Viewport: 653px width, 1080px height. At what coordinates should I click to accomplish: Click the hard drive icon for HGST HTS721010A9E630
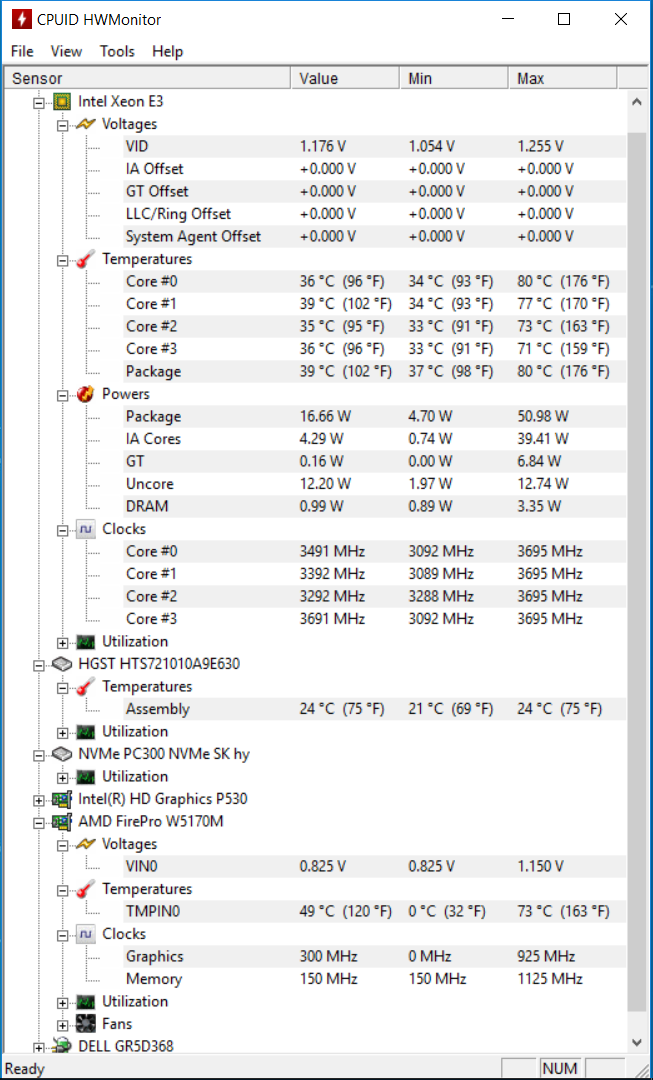coord(63,665)
